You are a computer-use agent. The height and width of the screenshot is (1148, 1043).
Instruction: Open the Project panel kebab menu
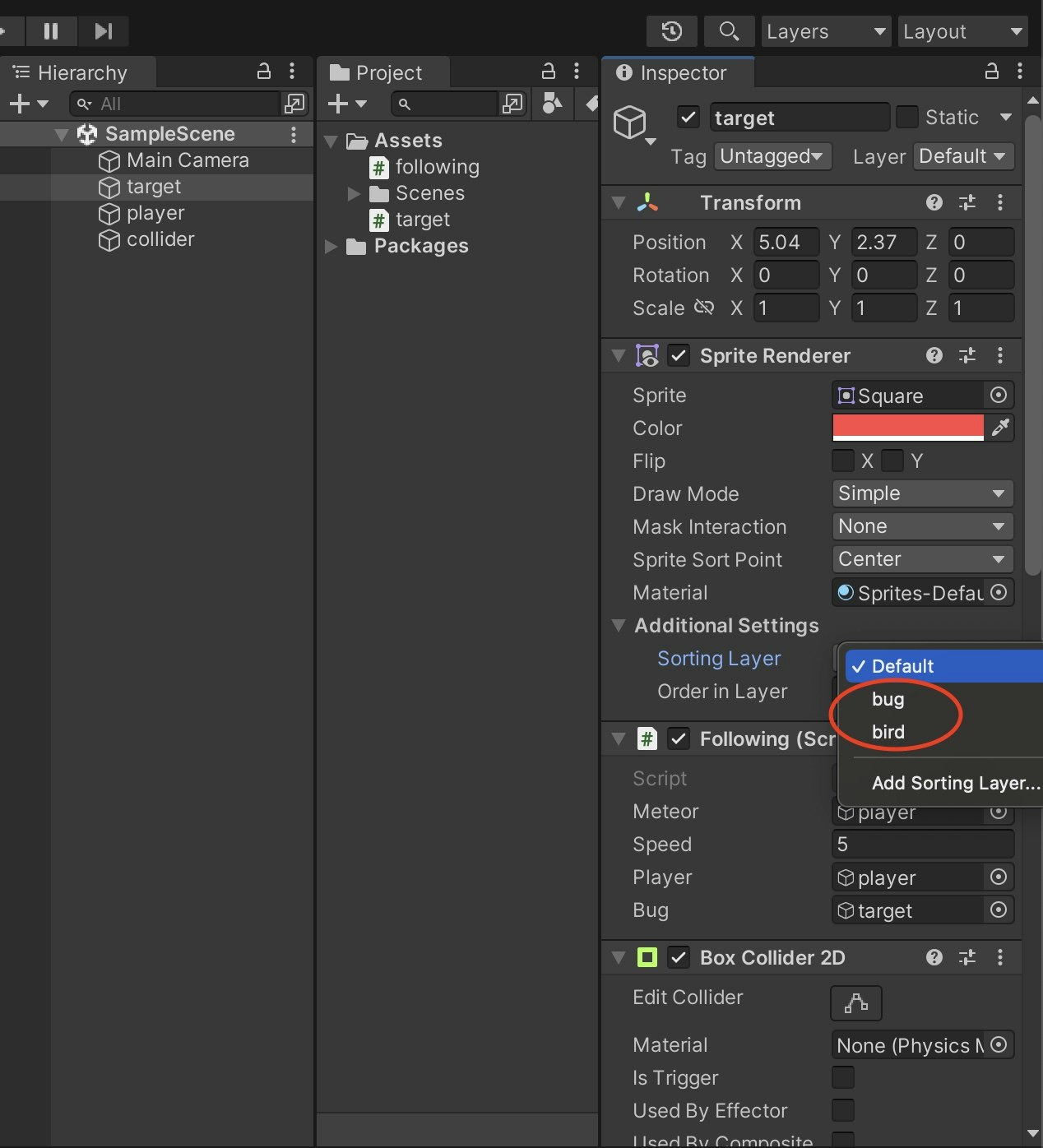[x=577, y=72]
